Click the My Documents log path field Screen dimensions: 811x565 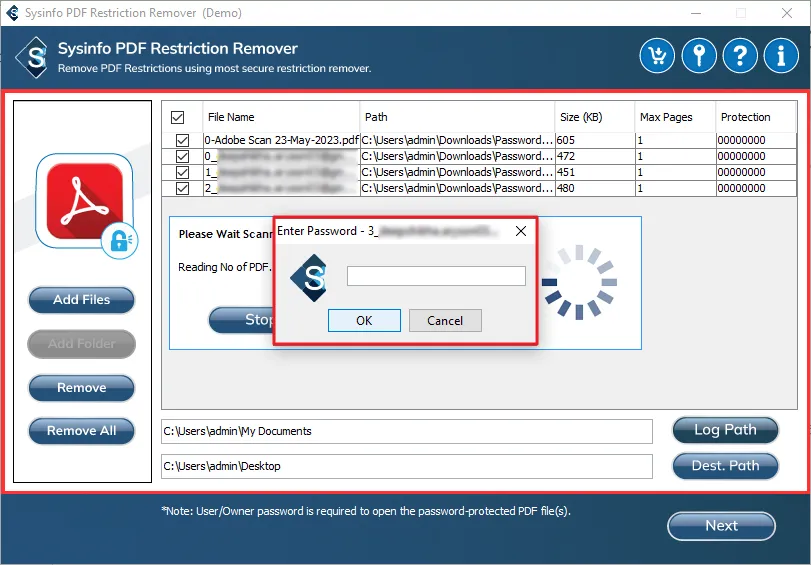coord(407,432)
